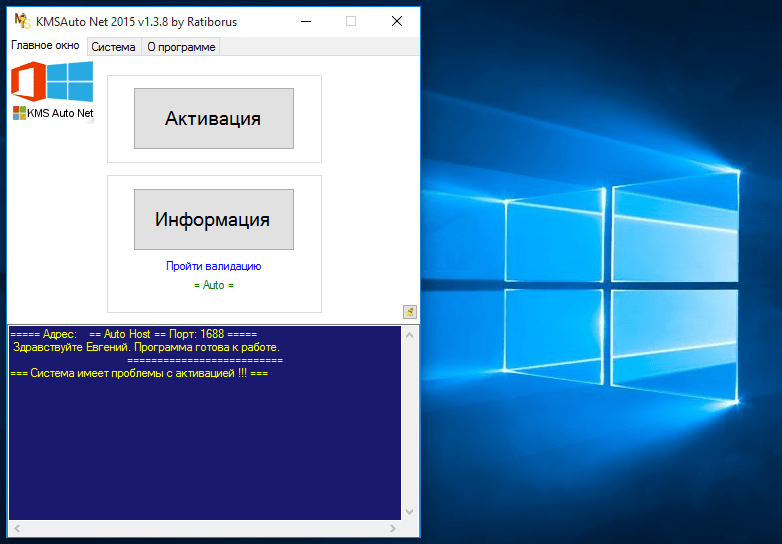Switch to the Система tab
The image size is (782, 544).
pos(114,47)
